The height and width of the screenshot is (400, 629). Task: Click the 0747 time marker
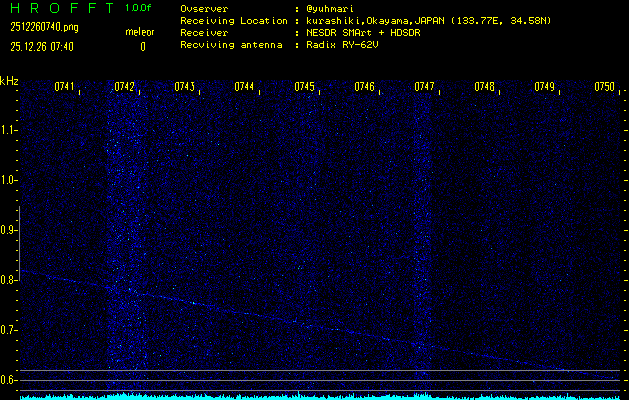(424, 87)
